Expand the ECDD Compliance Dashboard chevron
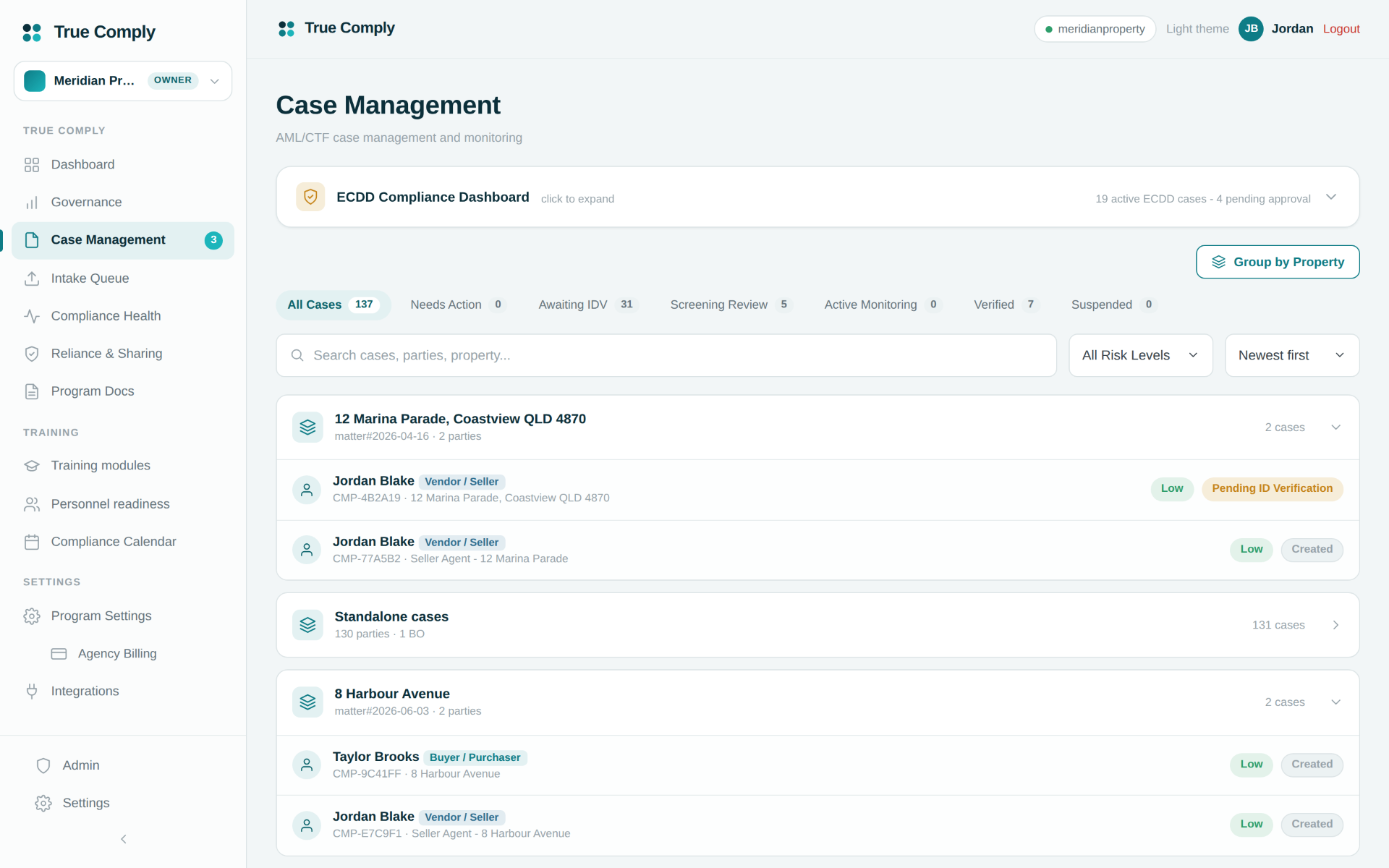This screenshot has height=868, width=1389. 1331,197
